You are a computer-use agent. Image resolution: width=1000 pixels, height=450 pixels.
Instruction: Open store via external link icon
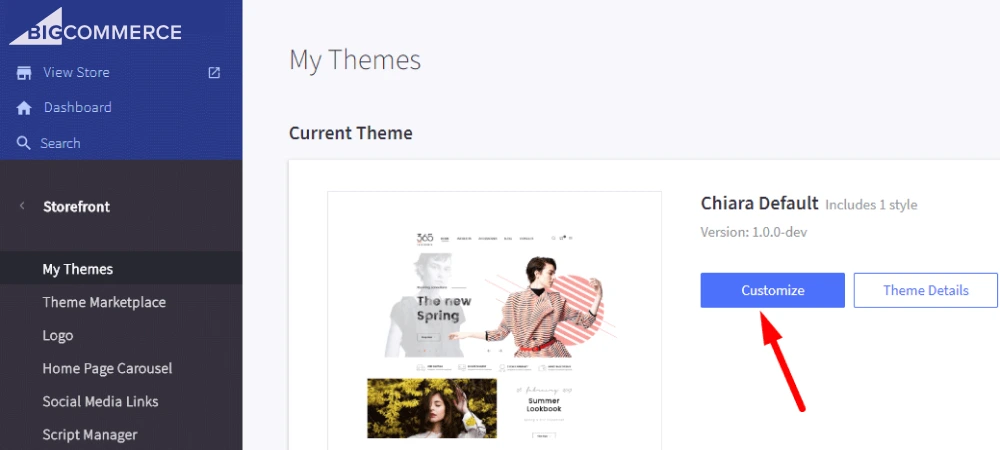point(214,73)
